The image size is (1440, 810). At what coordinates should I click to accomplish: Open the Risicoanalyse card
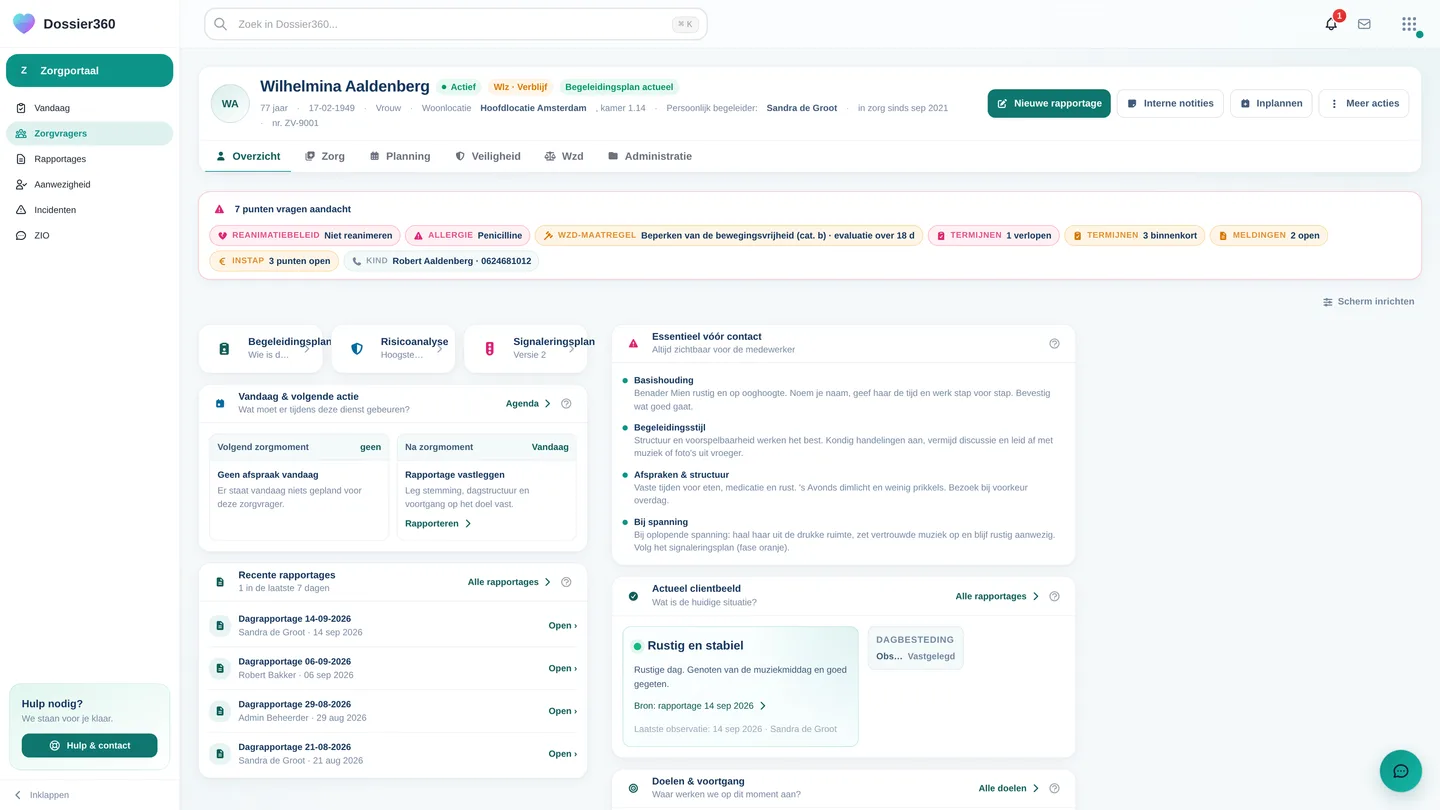(x=393, y=348)
